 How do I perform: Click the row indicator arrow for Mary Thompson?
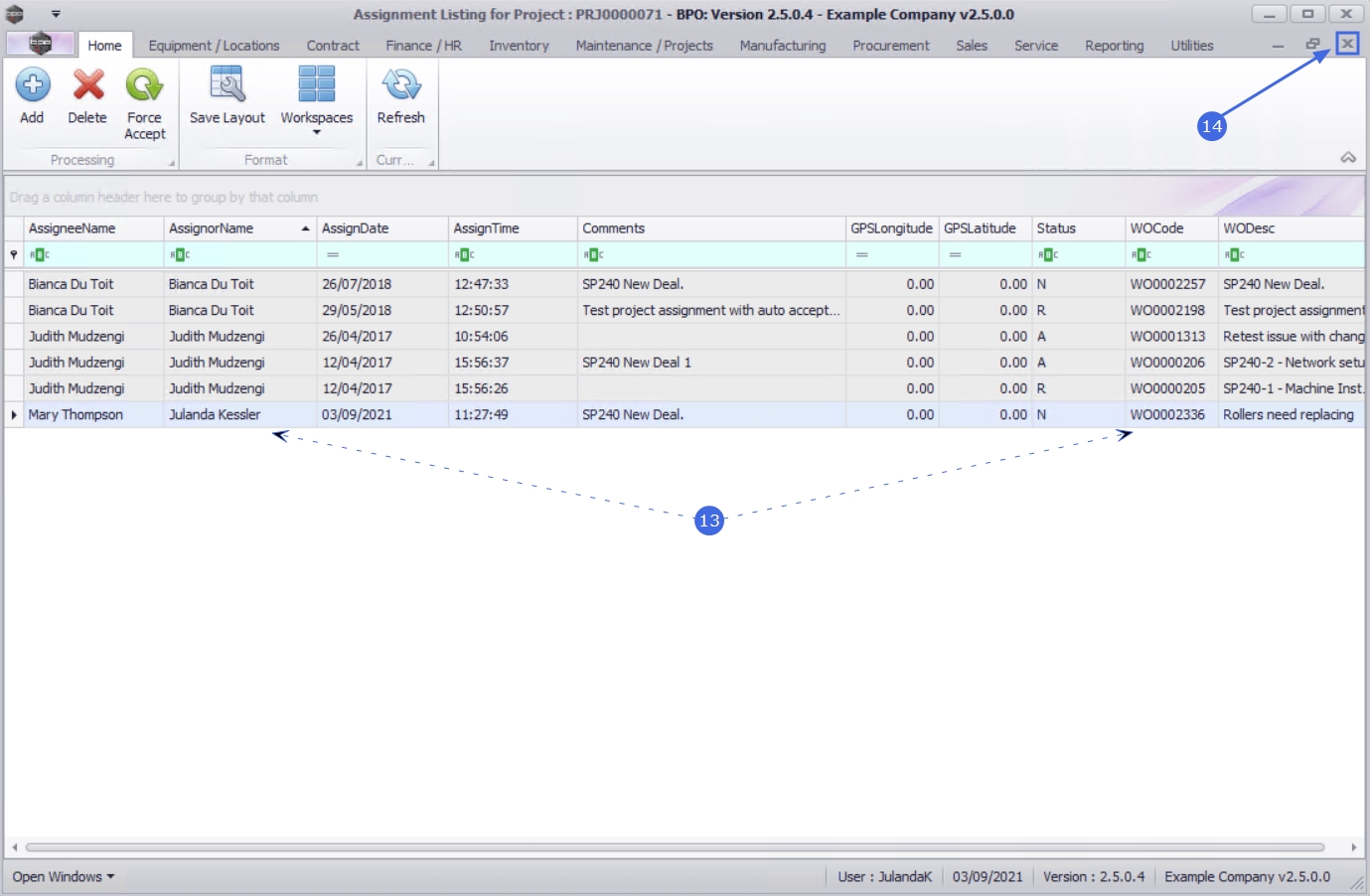point(14,415)
